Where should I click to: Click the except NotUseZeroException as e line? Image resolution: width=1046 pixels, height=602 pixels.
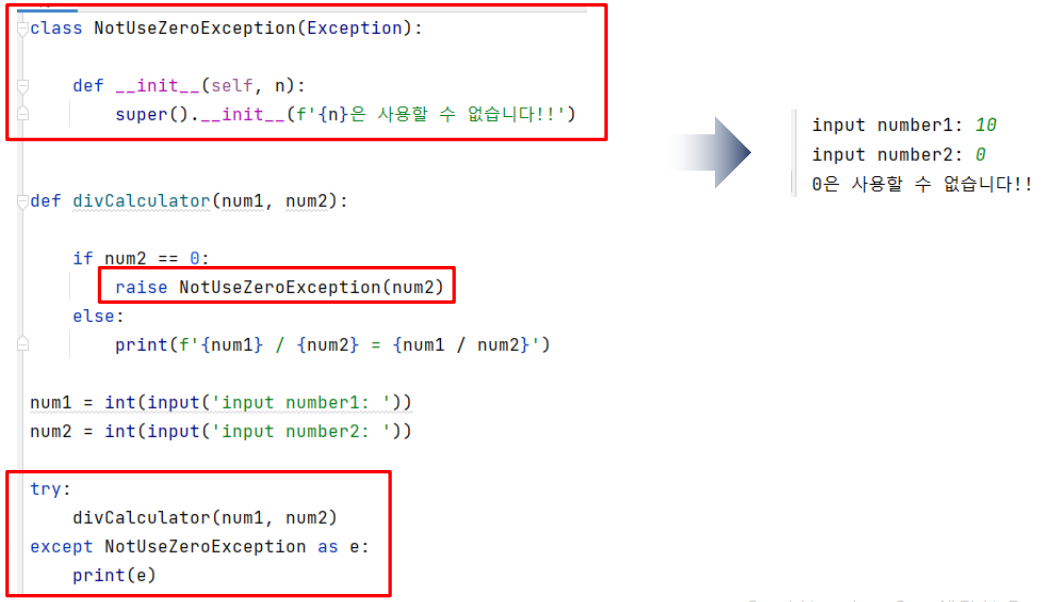199,547
